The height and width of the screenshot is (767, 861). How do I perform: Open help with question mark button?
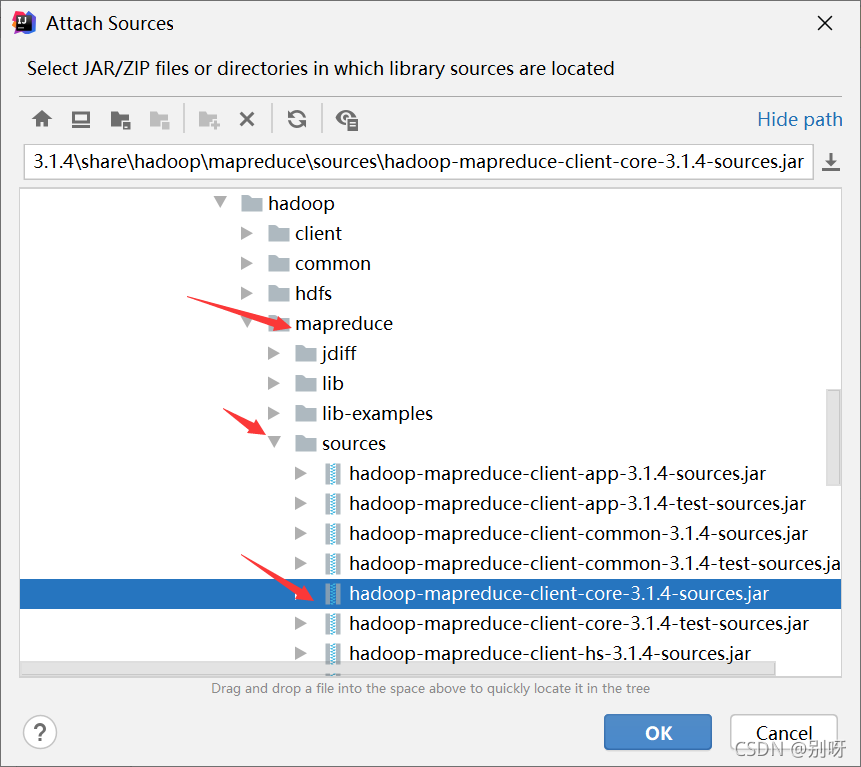tap(40, 732)
